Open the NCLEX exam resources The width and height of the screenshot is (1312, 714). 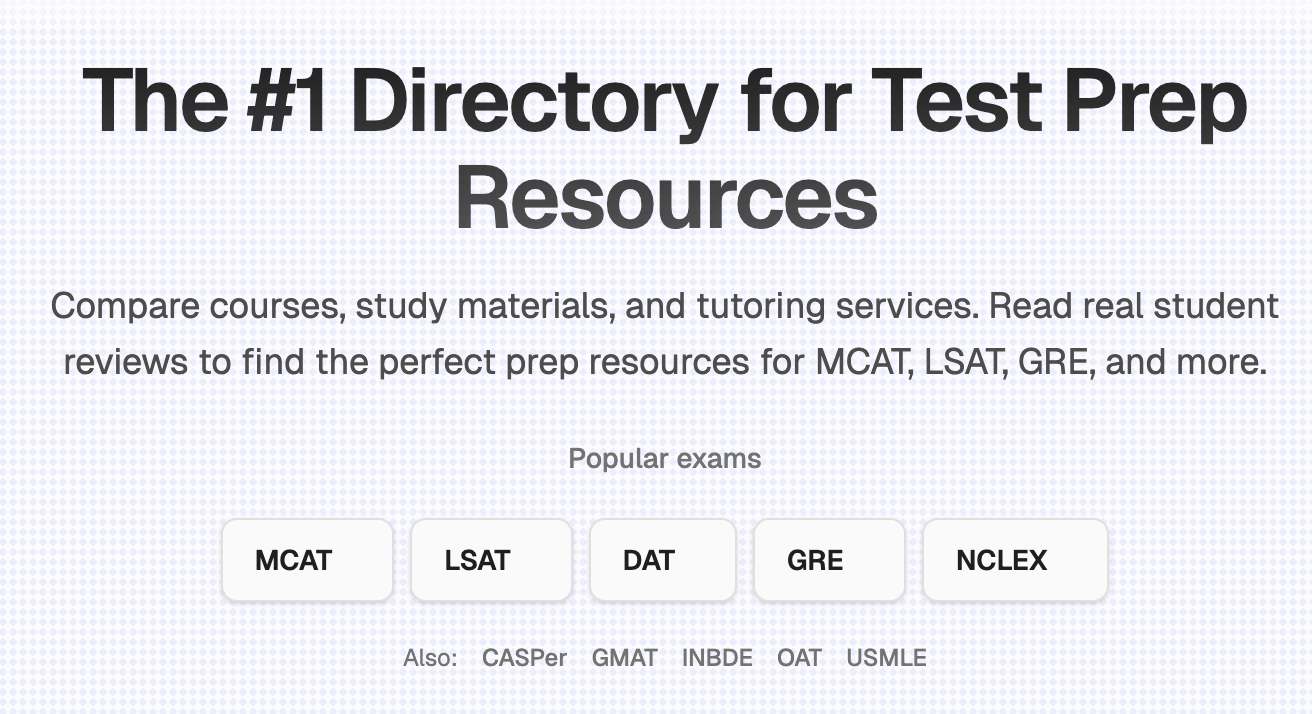click(x=1014, y=560)
